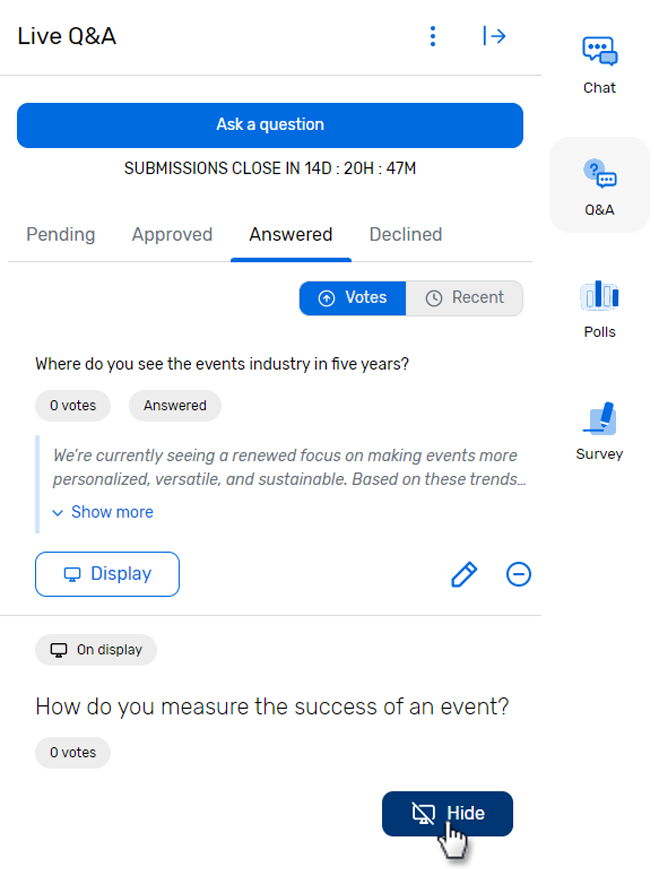Edit the answered question with pencil icon
The image size is (654, 869).
point(464,574)
